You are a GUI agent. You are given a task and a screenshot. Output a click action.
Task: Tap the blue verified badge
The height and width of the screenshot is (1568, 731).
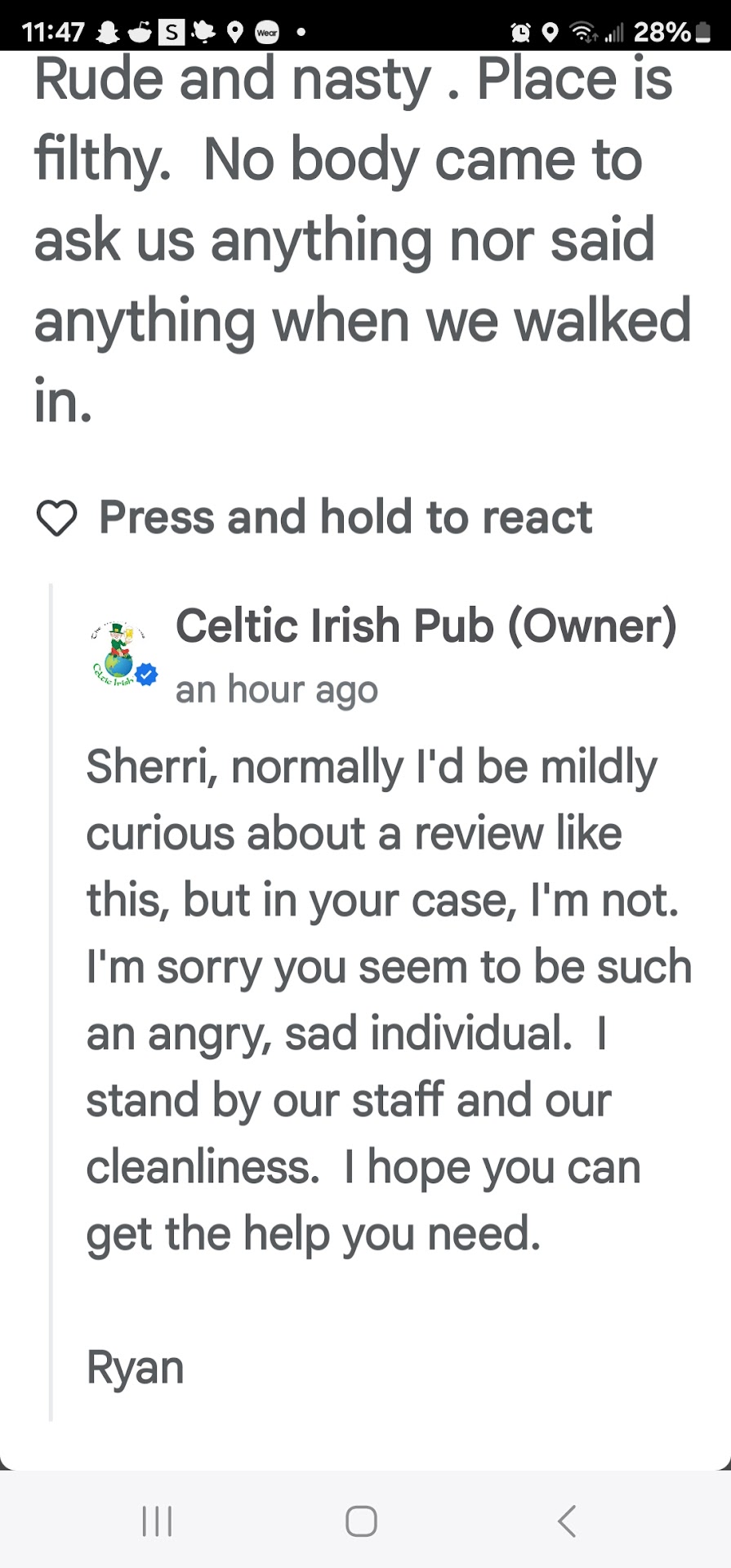pyautogui.click(x=147, y=675)
